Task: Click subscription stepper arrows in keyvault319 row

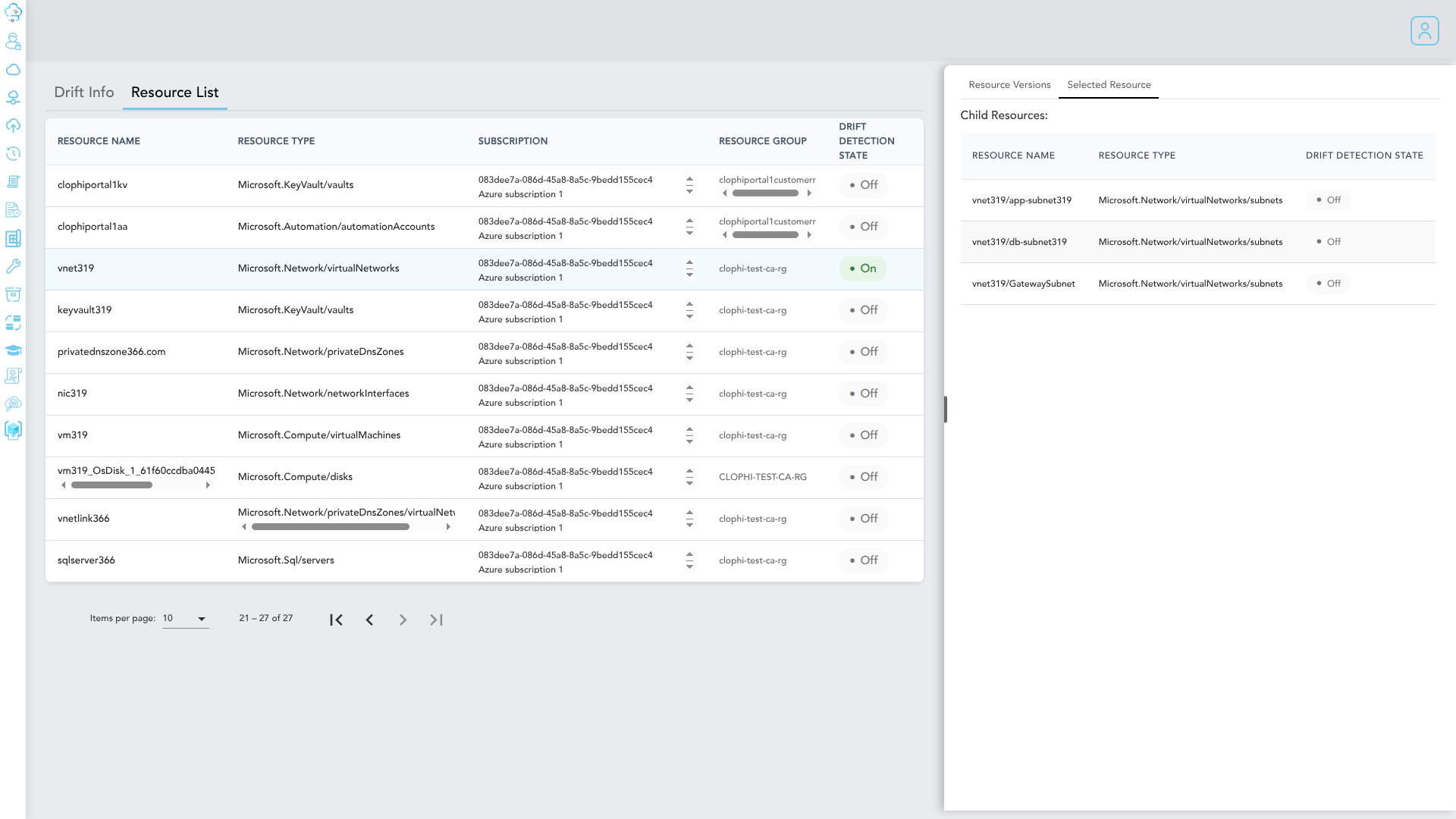Action: (x=689, y=310)
